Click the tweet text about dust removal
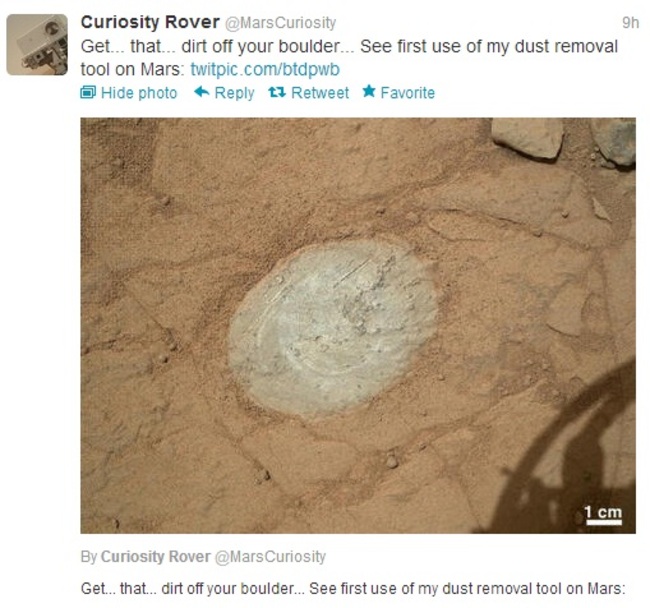The width and height of the screenshot is (650, 608). [x=349, y=58]
